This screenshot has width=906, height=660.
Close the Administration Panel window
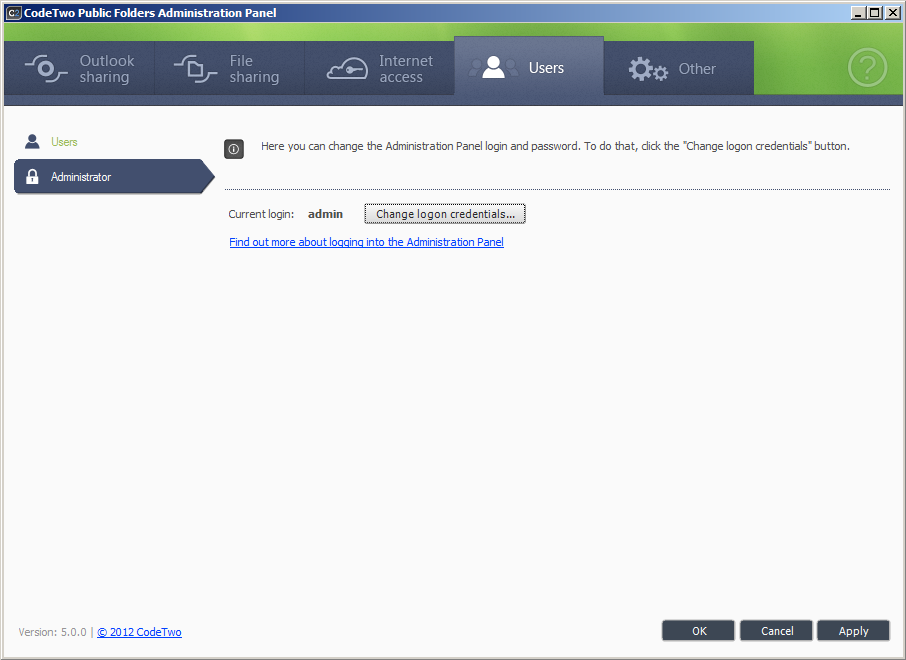pos(892,13)
